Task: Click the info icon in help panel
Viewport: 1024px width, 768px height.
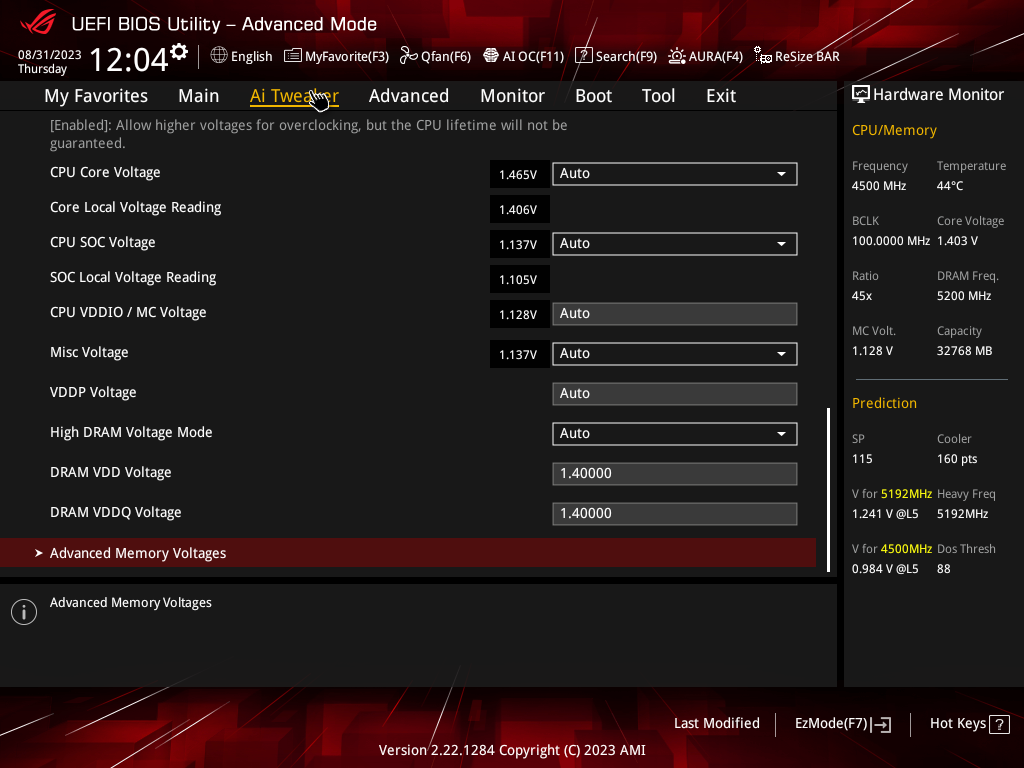Action: pos(24,612)
